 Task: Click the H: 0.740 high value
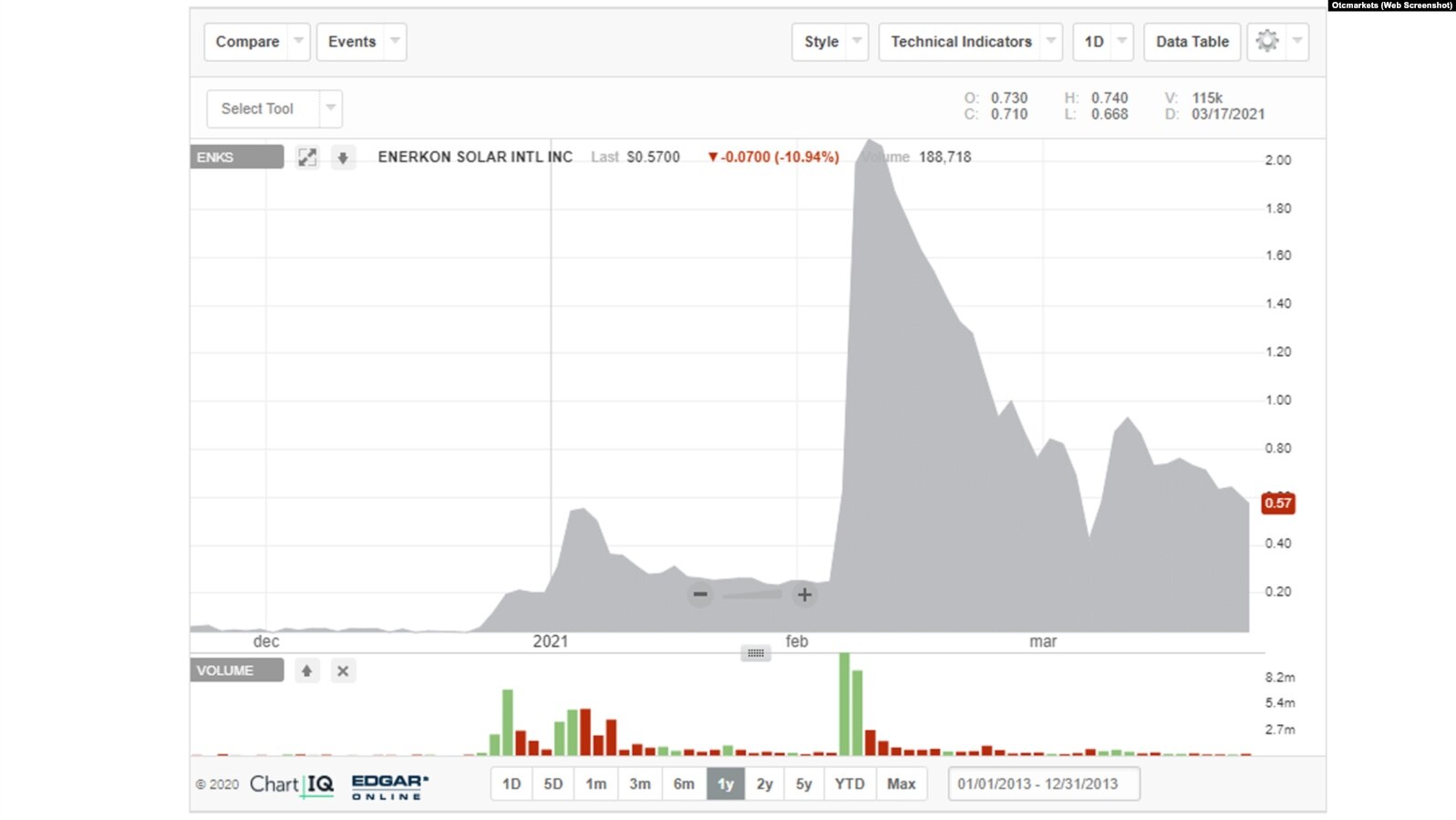[x=1096, y=98]
